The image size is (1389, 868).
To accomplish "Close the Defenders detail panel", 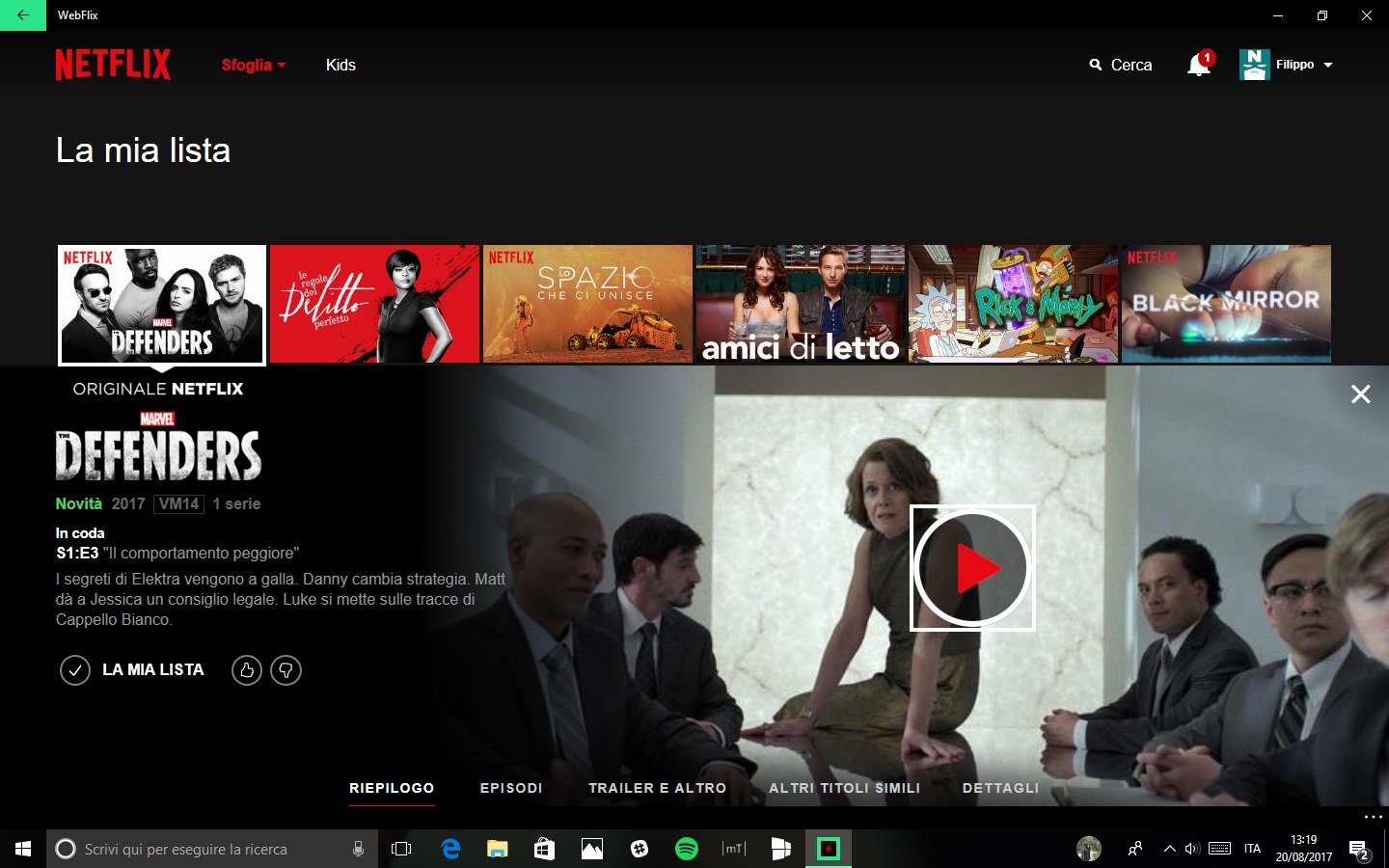I will (1360, 393).
